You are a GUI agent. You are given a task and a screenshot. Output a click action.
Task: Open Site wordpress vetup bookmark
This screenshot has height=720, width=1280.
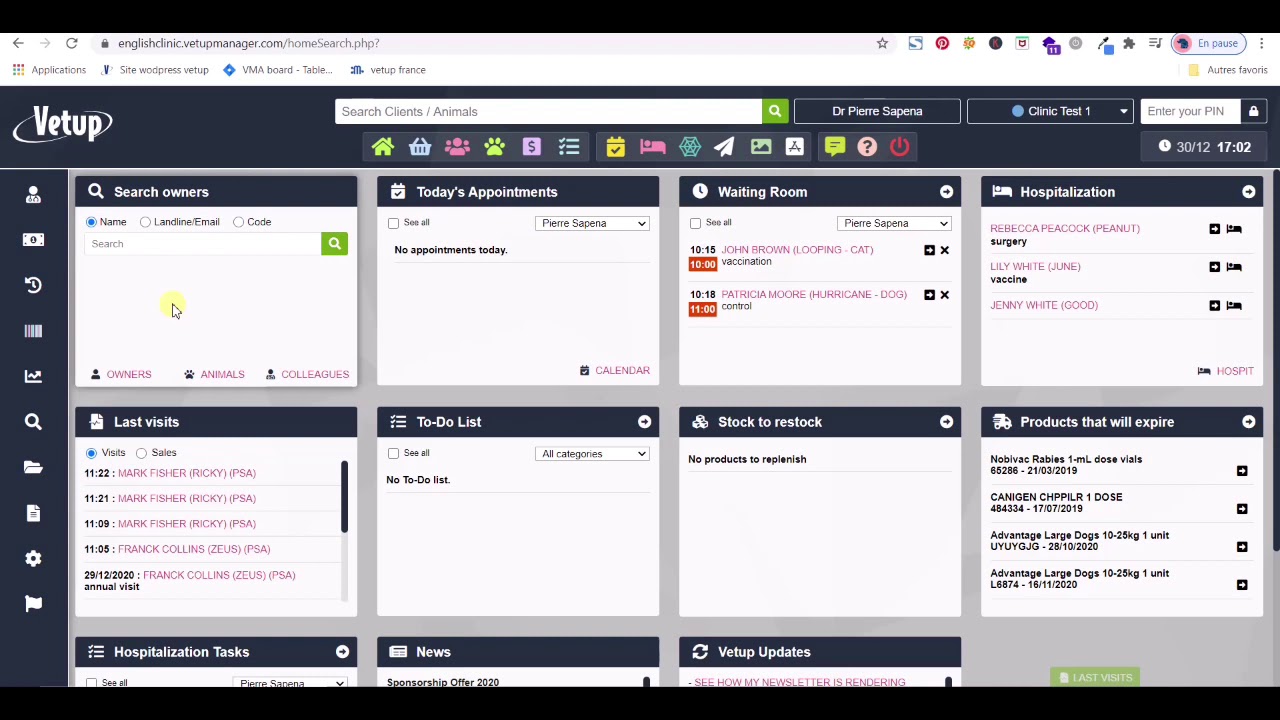click(x=155, y=70)
